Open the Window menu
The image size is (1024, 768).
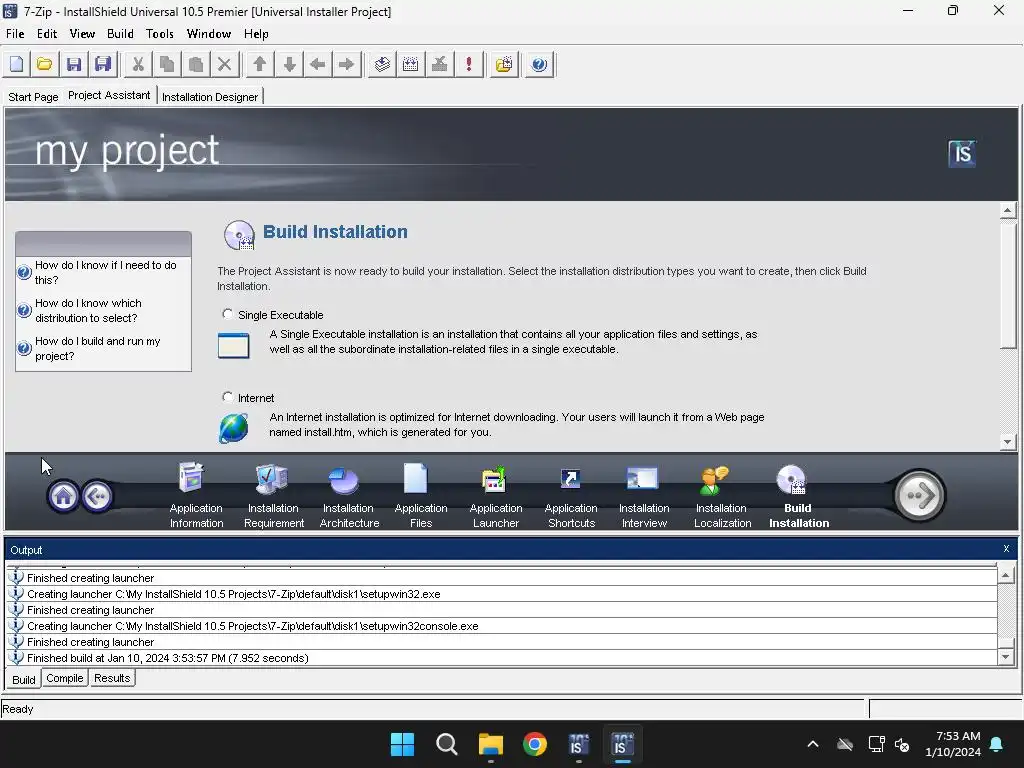coord(209,34)
